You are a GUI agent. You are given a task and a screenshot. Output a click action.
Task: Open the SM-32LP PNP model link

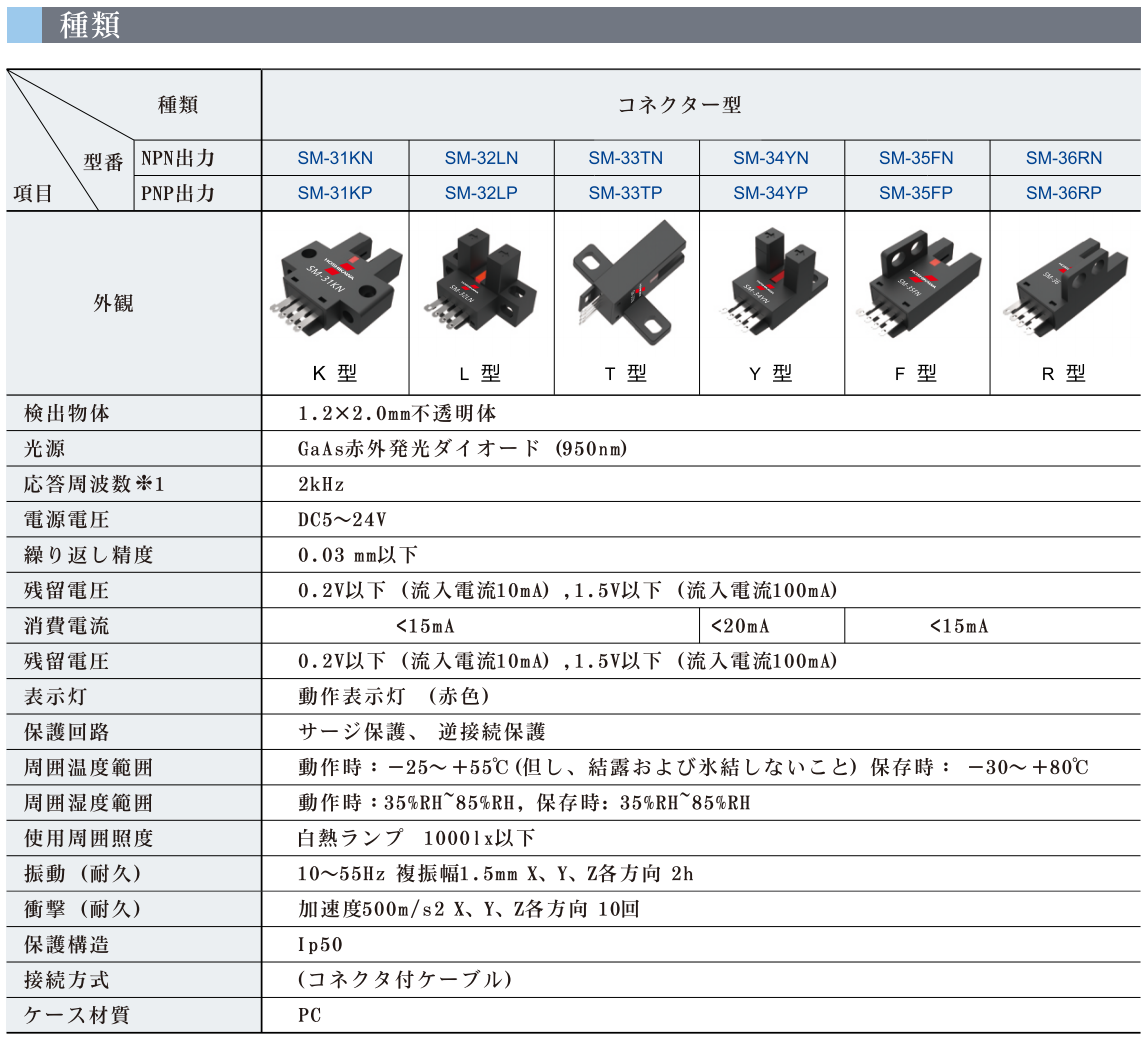[x=481, y=193]
